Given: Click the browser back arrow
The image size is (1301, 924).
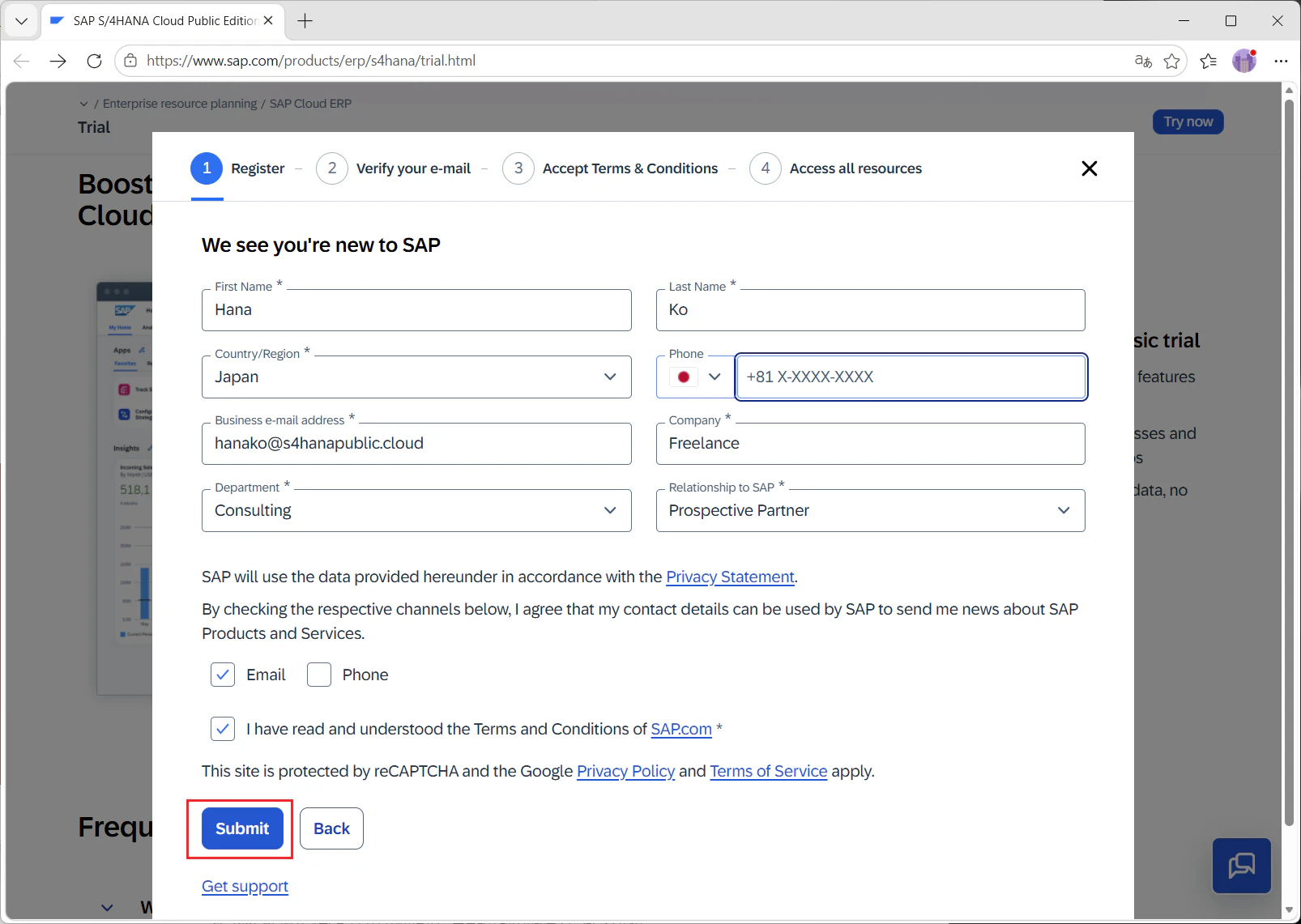Looking at the screenshot, I should 22,61.
